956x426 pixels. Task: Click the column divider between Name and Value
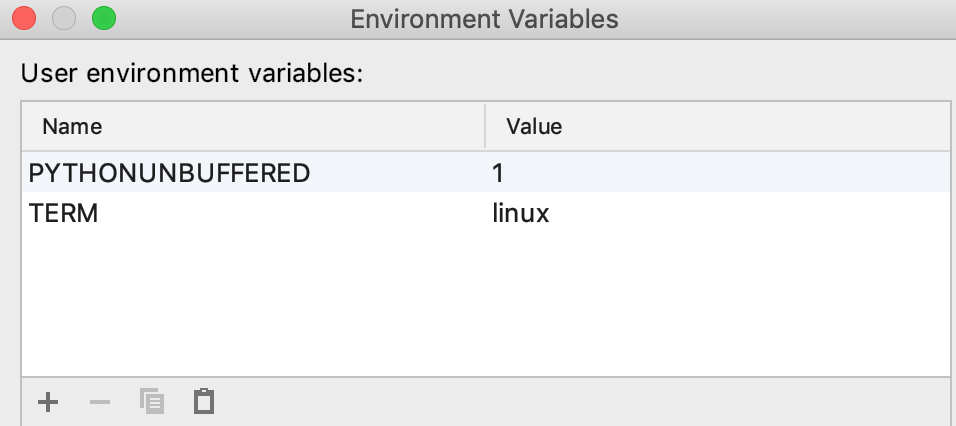(485, 127)
